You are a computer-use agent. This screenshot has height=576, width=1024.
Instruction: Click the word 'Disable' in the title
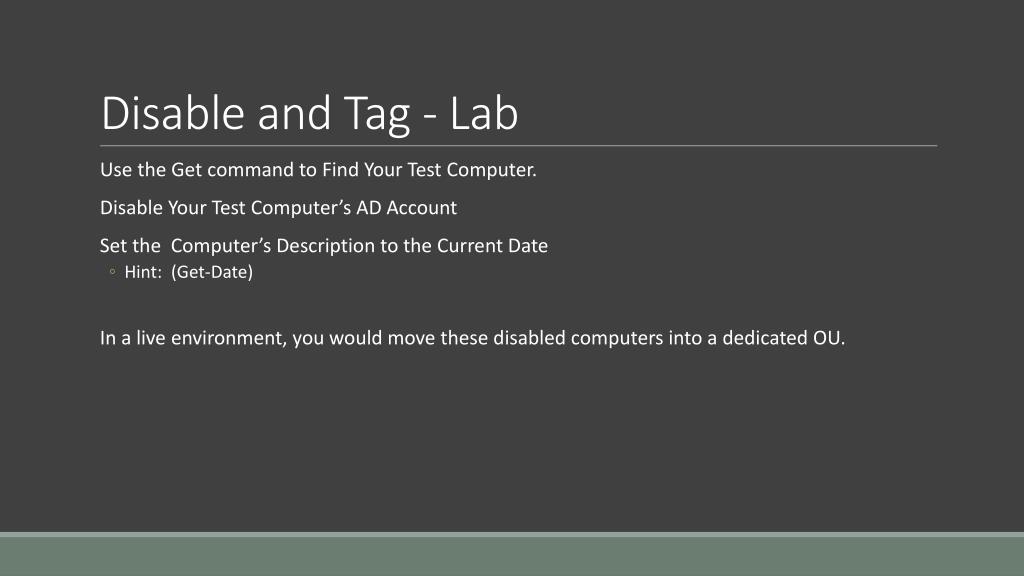(x=173, y=114)
